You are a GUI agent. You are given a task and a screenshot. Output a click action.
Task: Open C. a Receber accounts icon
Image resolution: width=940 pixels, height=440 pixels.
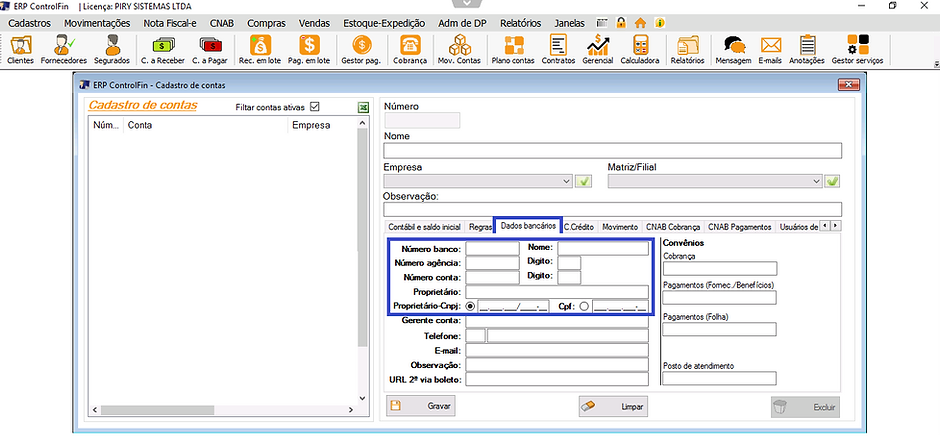tap(162, 50)
